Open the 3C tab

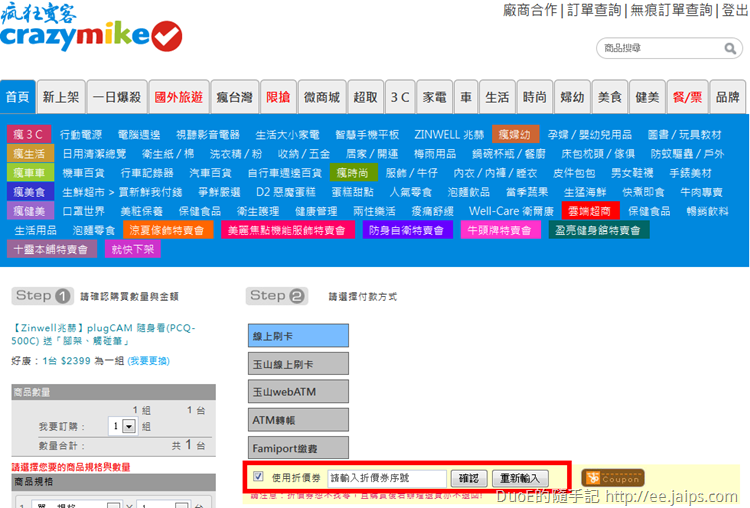point(400,97)
